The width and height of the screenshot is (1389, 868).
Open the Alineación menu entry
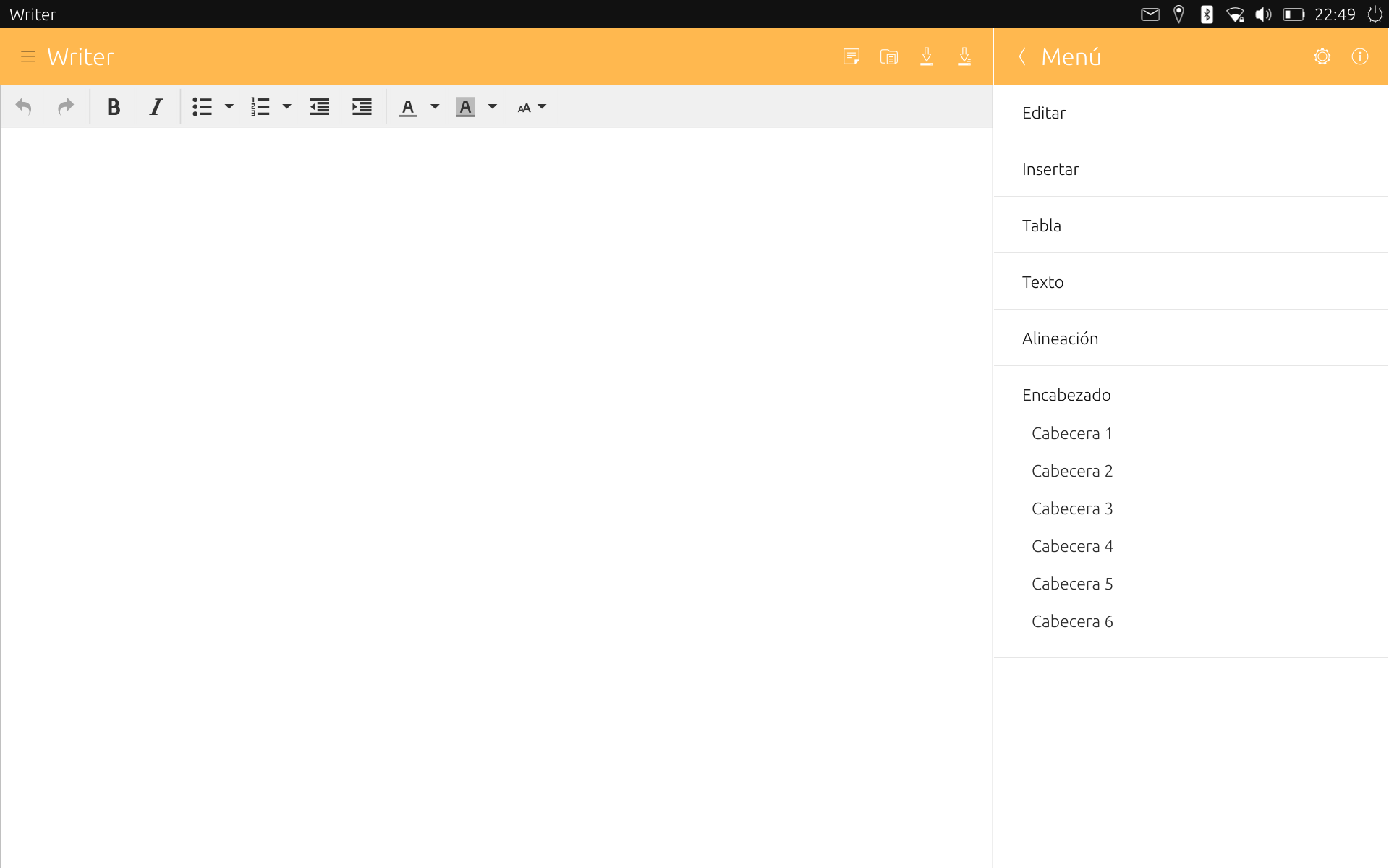point(1191,339)
